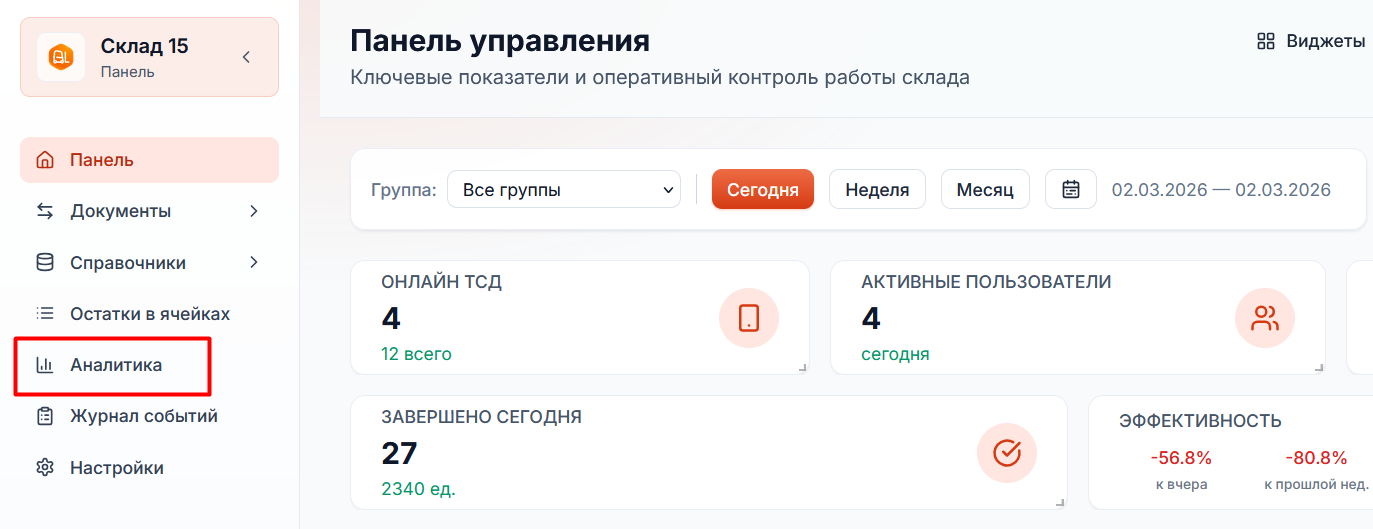
Task: Click the resize handle of Активные пользователи card
Action: (1318, 368)
